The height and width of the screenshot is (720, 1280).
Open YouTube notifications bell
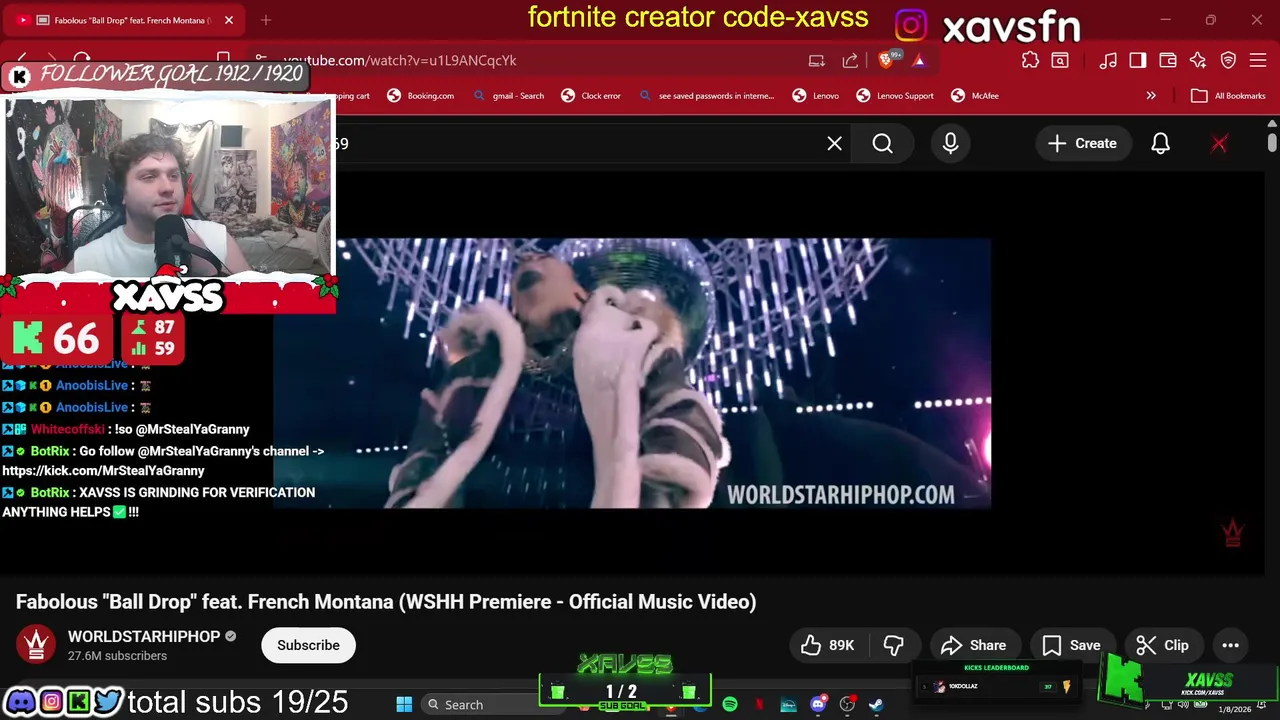click(x=1160, y=144)
